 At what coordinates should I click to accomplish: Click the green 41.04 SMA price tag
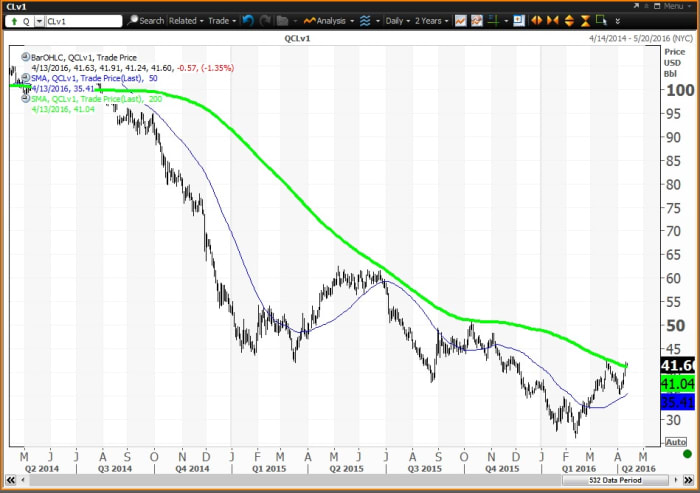(x=677, y=384)
